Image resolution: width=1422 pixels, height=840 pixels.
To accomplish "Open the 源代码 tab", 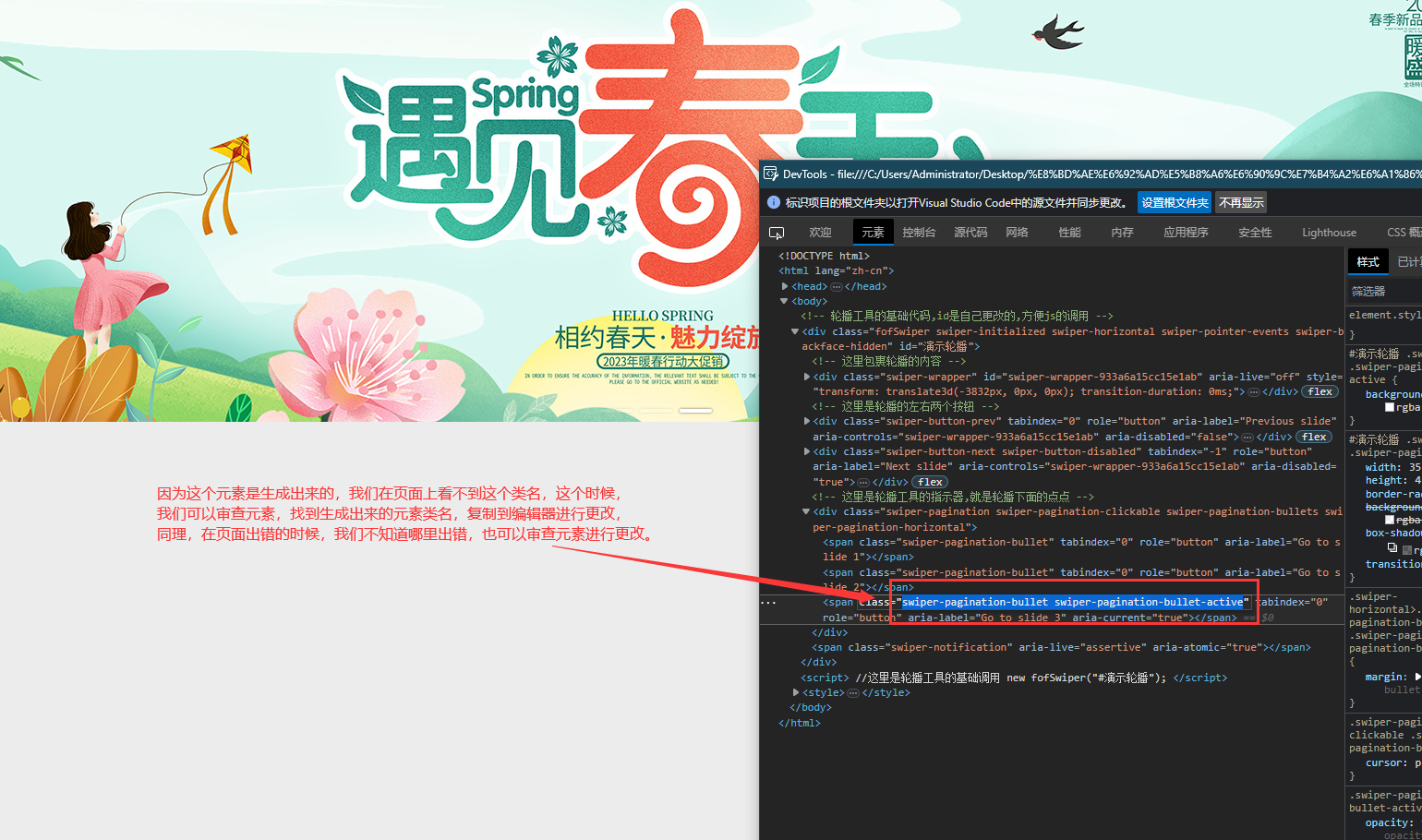I will coord(970,233).
